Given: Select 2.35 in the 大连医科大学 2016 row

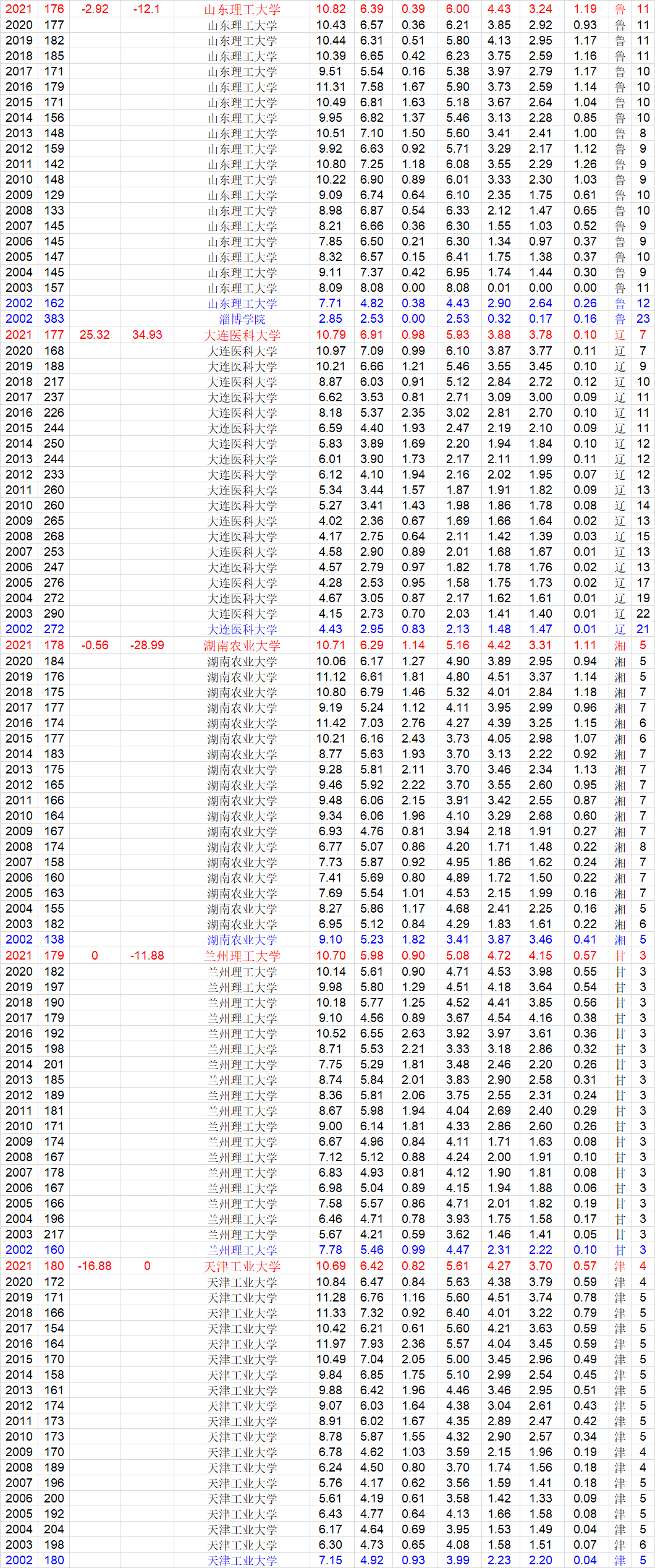Looking at the screenshot, I should [x=413, y=413].
